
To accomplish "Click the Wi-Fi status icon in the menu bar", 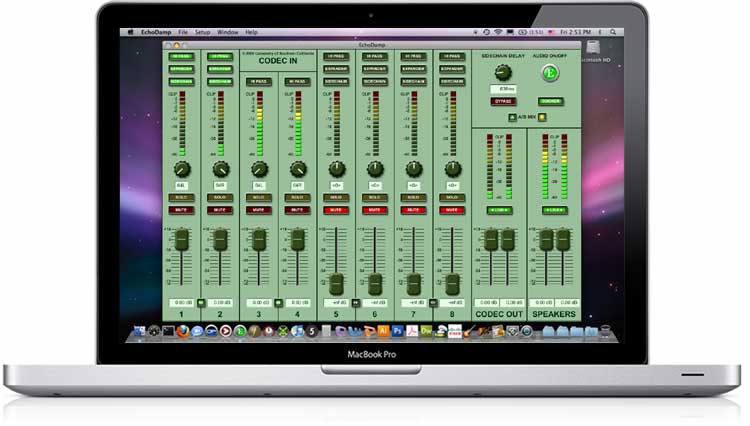I will pos(498,32).
